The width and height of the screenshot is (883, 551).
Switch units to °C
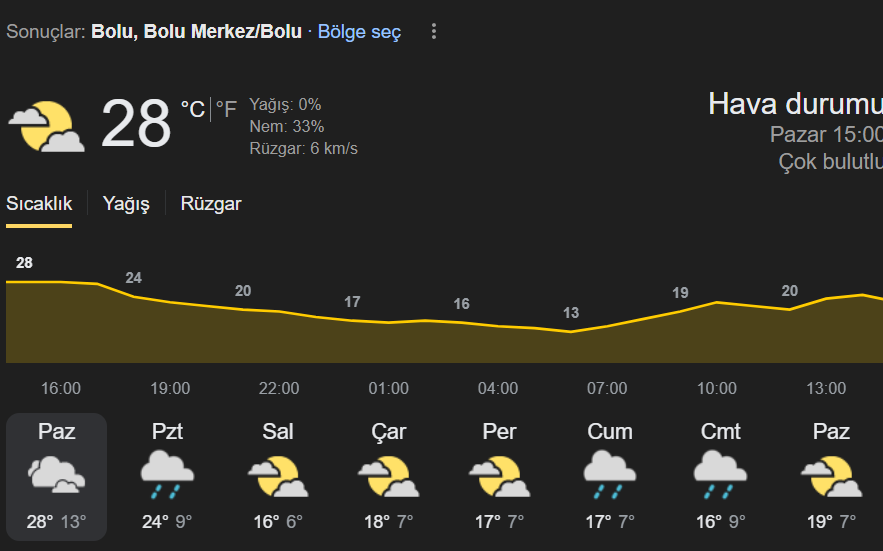click(193, 109)
